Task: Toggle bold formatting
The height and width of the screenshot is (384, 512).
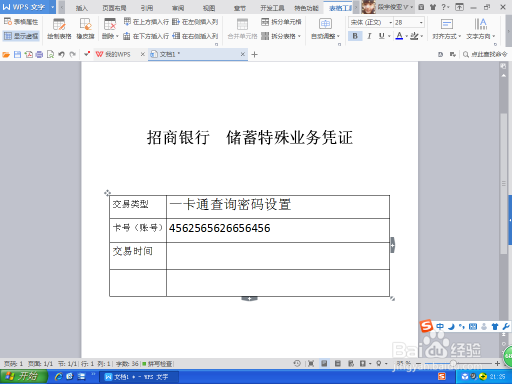Action: 355,36
